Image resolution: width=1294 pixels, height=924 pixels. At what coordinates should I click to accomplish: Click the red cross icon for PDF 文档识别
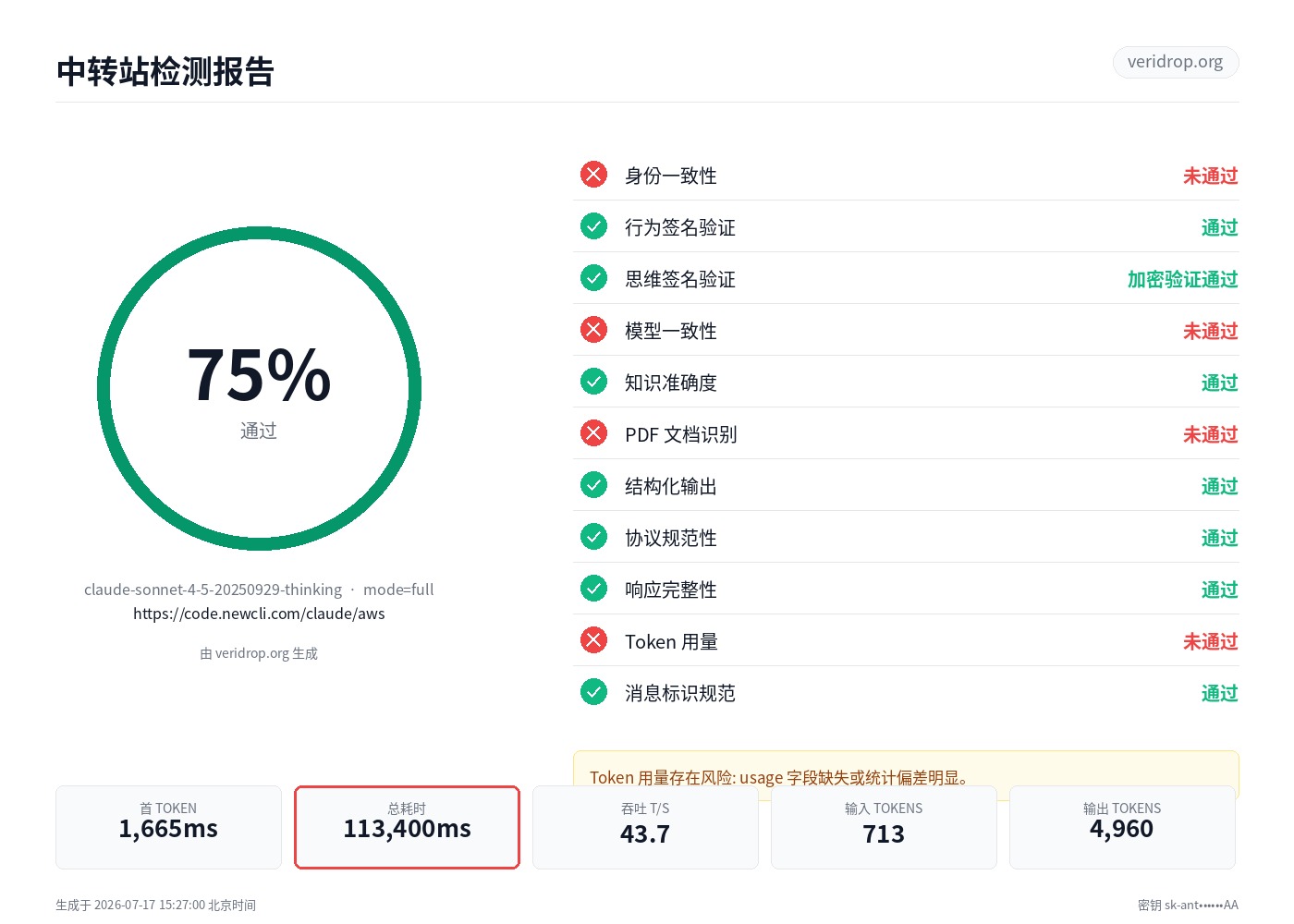(593, 433)
